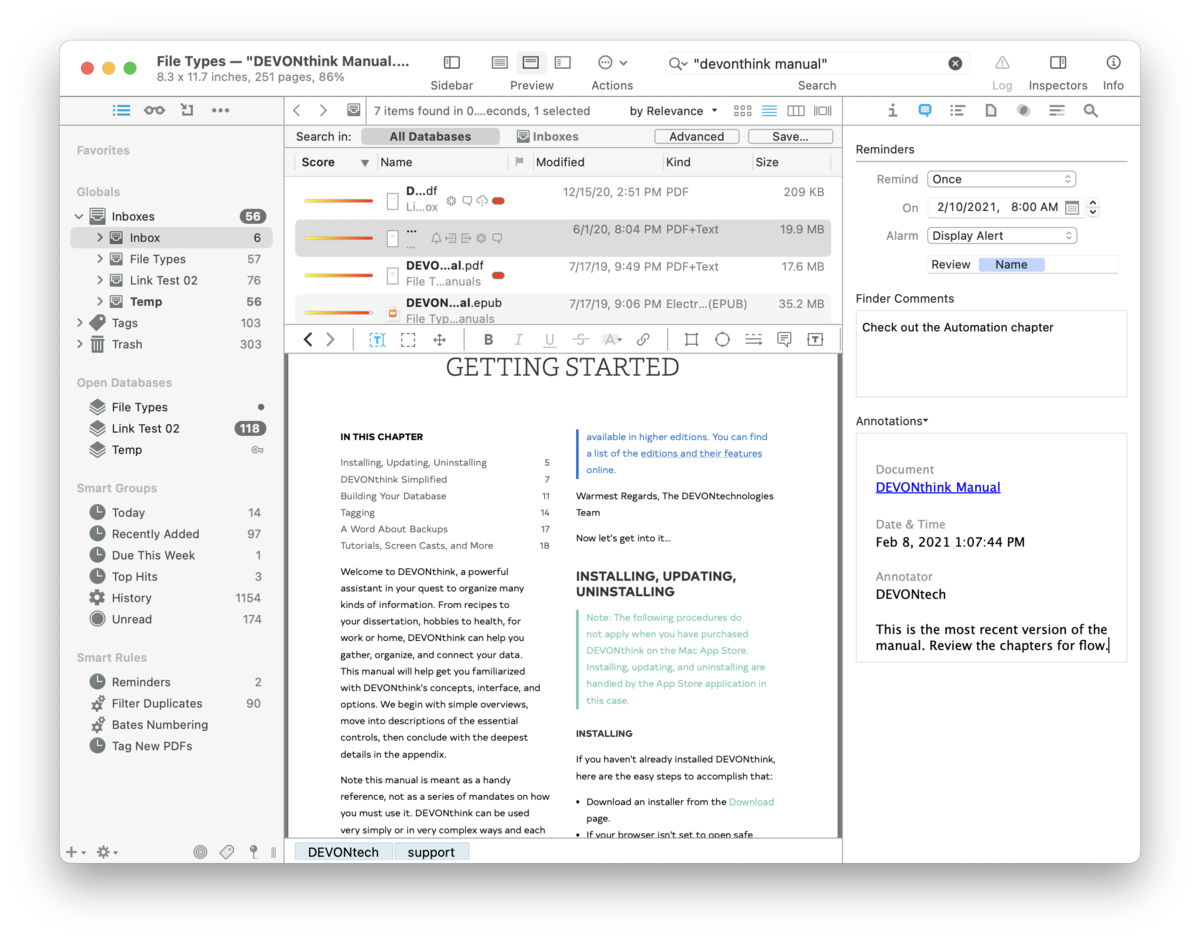This screenshot has height=942, width=1200.
Task: Click the pin icon in bottom bar
Action: coord(254,852)
